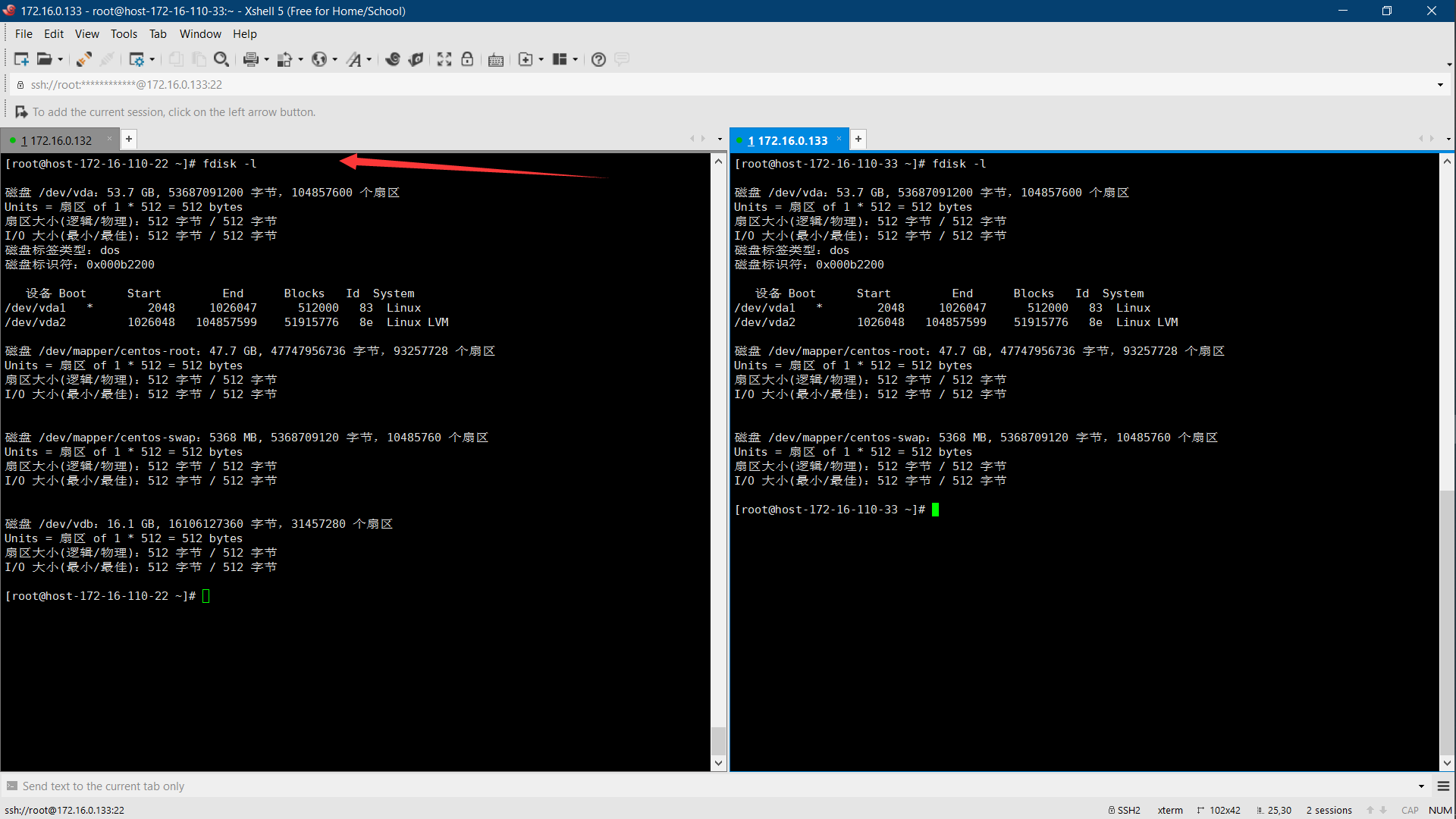The image size is (1456, 819).
Task: Expand compose bar target dropdown arrow
Action: tap(1421, 786)
